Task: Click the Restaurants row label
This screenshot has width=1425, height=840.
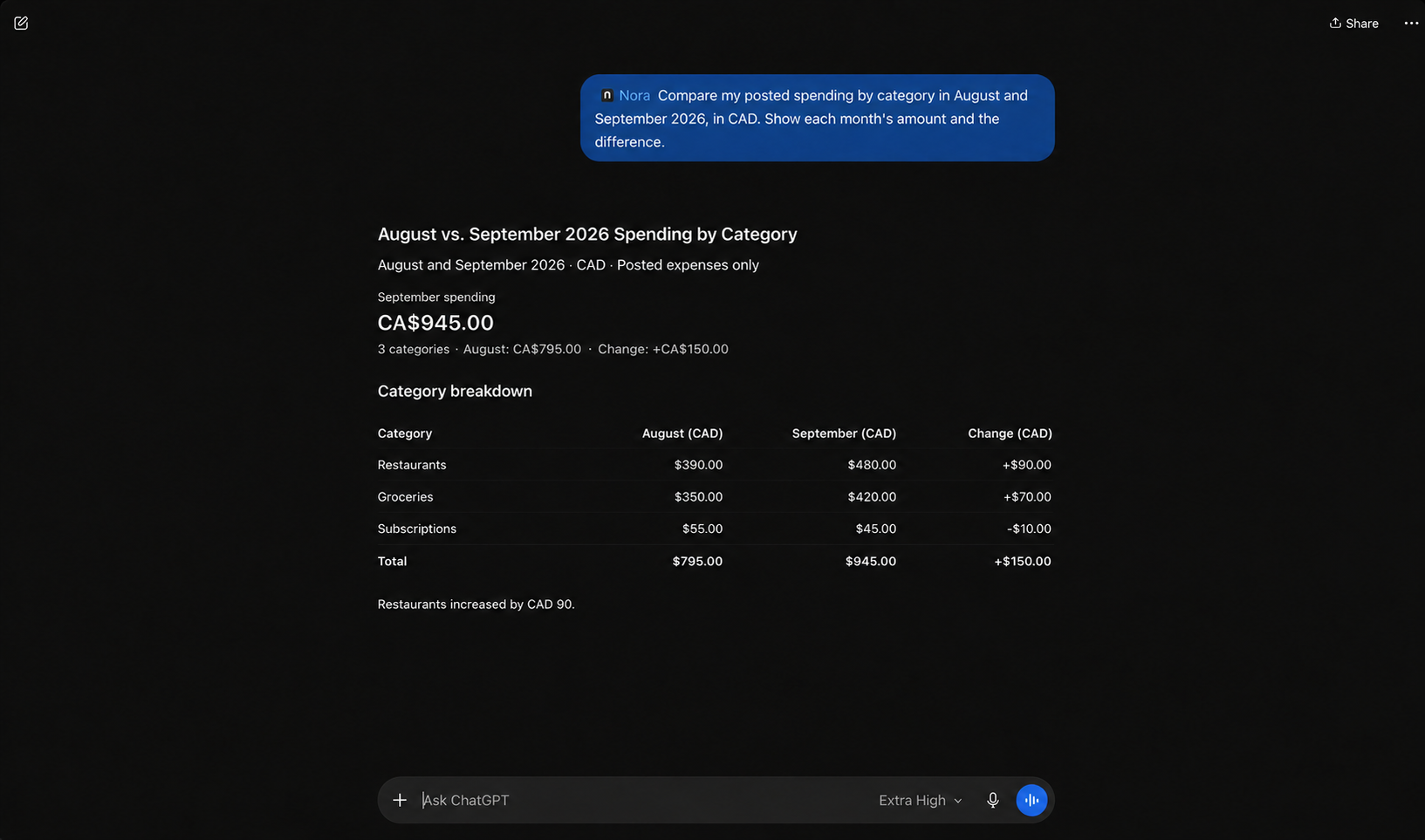Action: click(x=412, y=465)
